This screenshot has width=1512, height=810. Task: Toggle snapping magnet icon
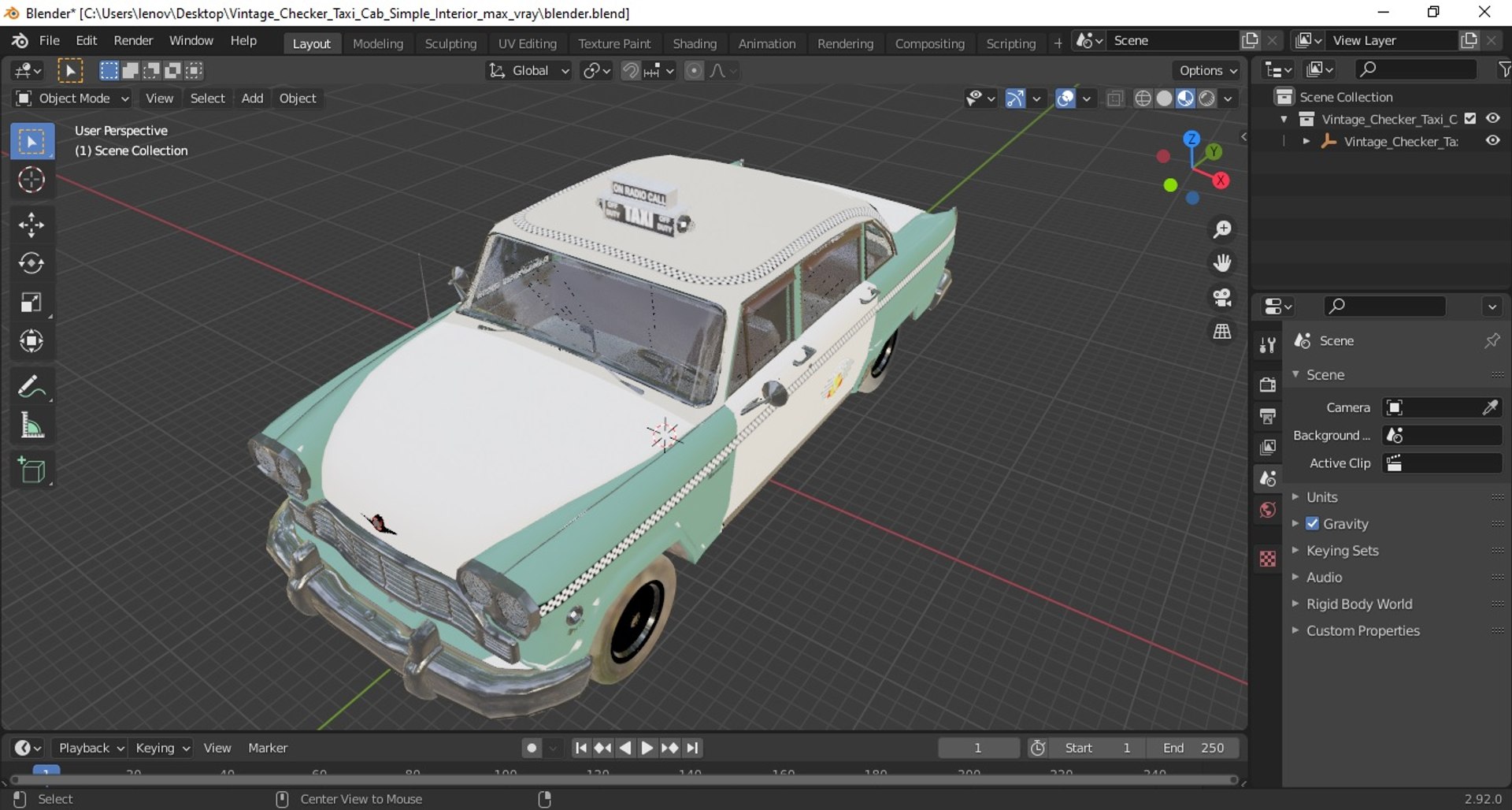click(x=630, y=71)
